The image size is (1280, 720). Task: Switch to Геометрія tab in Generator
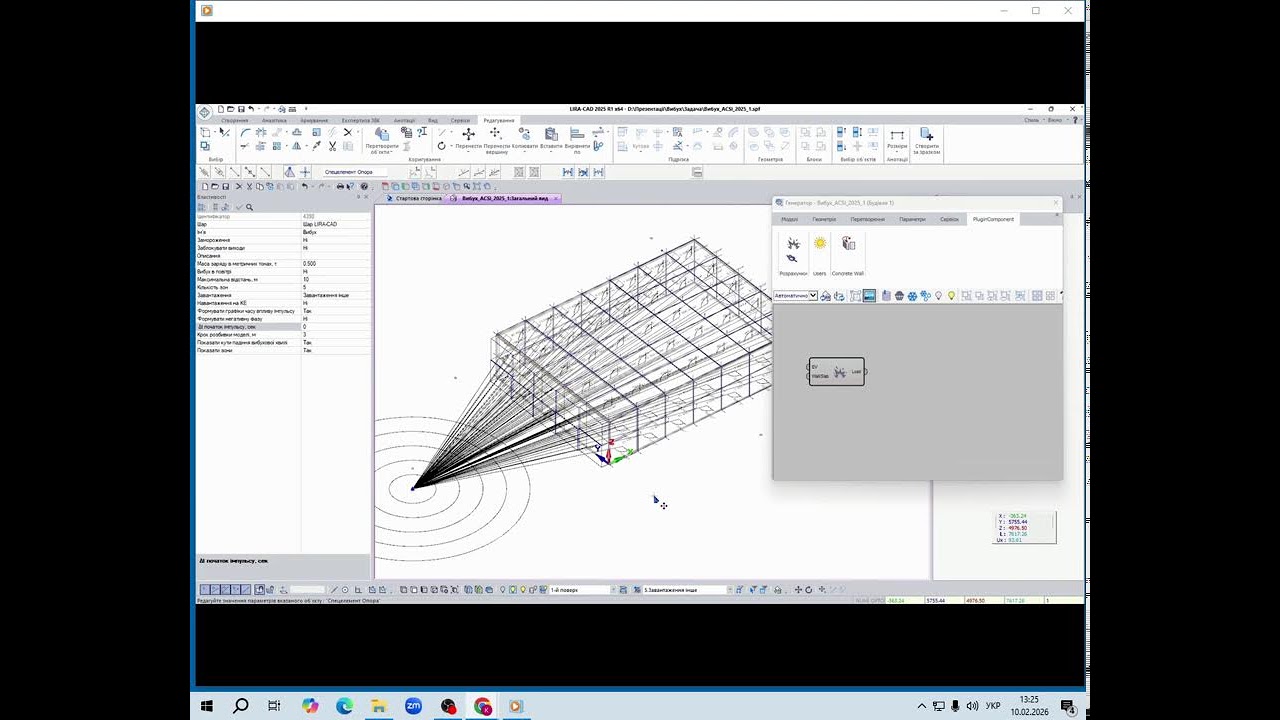(x=824, y=219)
